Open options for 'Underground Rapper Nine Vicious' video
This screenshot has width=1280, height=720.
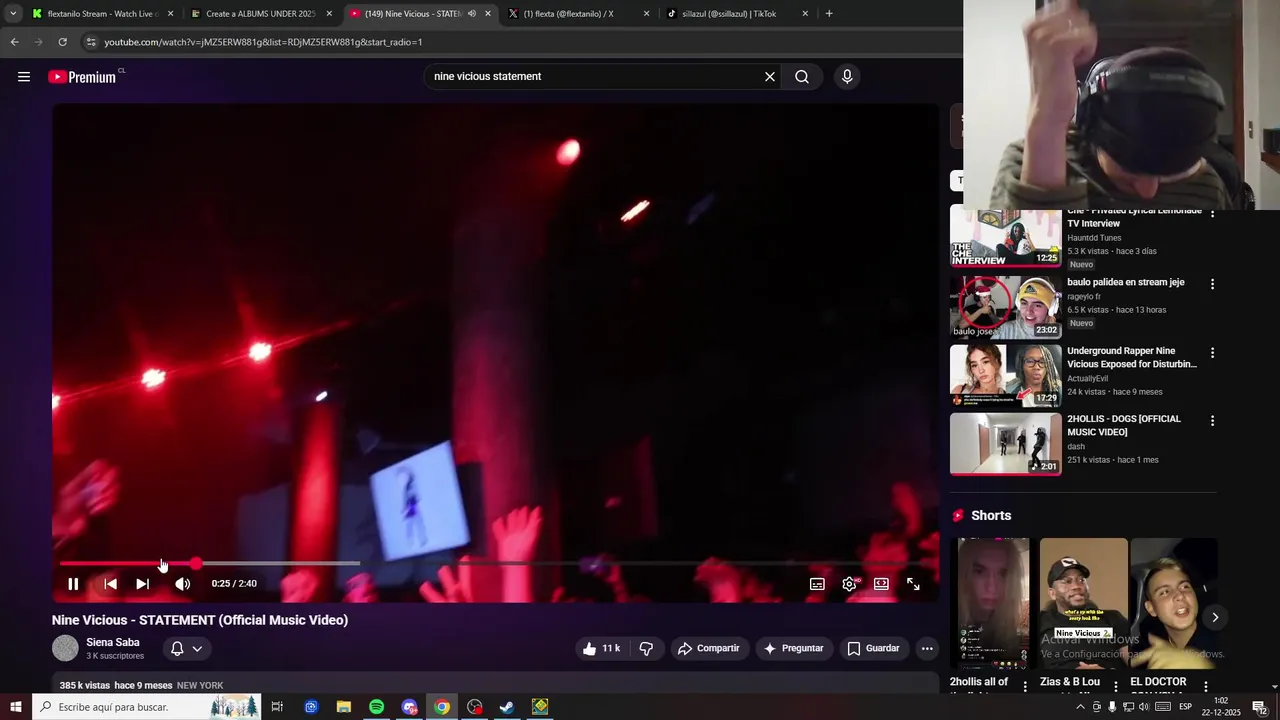point(1212,353)
